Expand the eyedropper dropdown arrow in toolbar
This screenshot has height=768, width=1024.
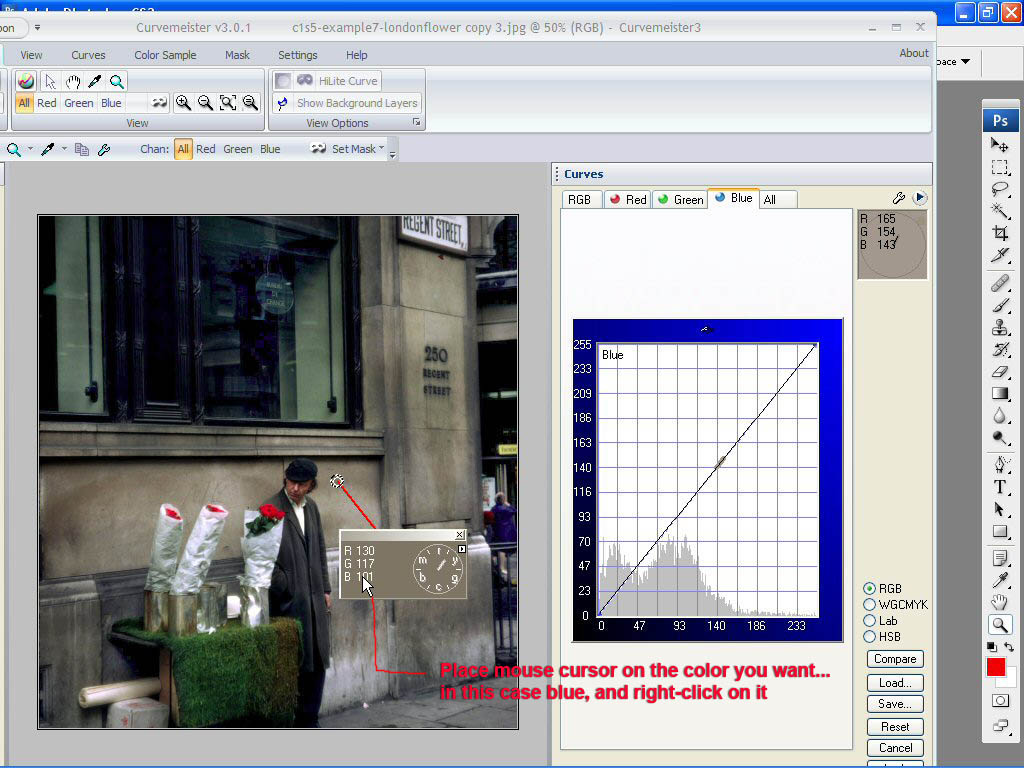coord(64,149)
